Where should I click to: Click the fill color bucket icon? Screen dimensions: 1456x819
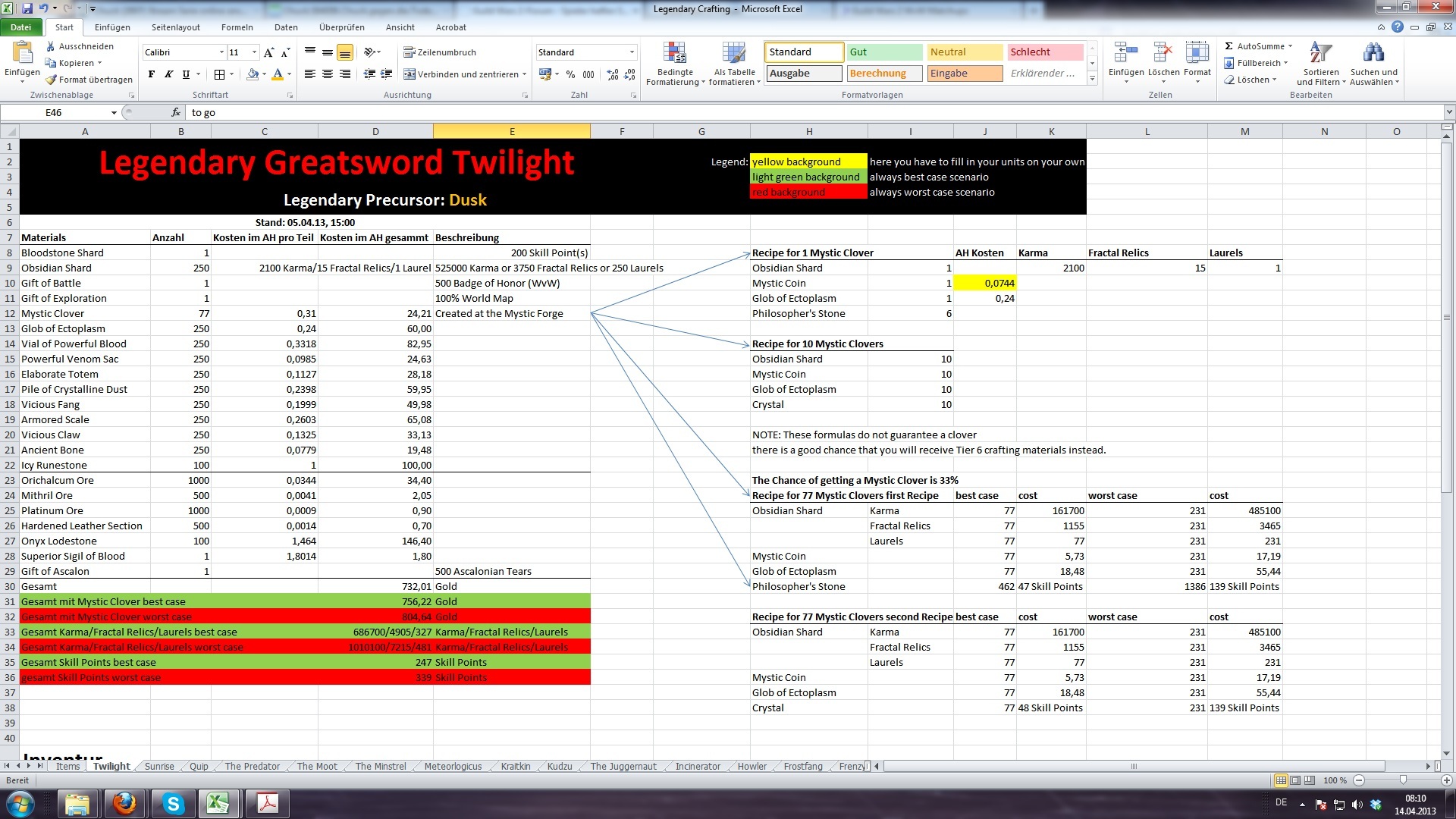[x=253, y=74]
